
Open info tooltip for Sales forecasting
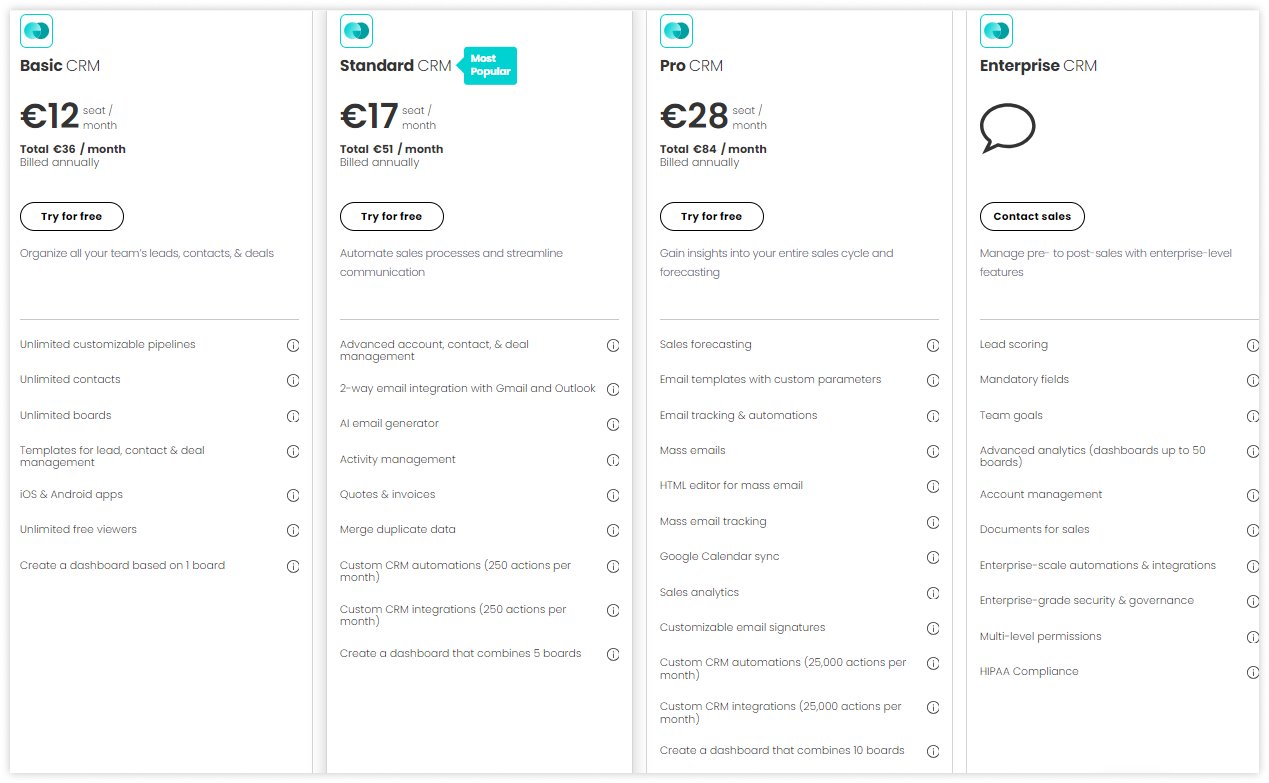(x=933, y=345)
